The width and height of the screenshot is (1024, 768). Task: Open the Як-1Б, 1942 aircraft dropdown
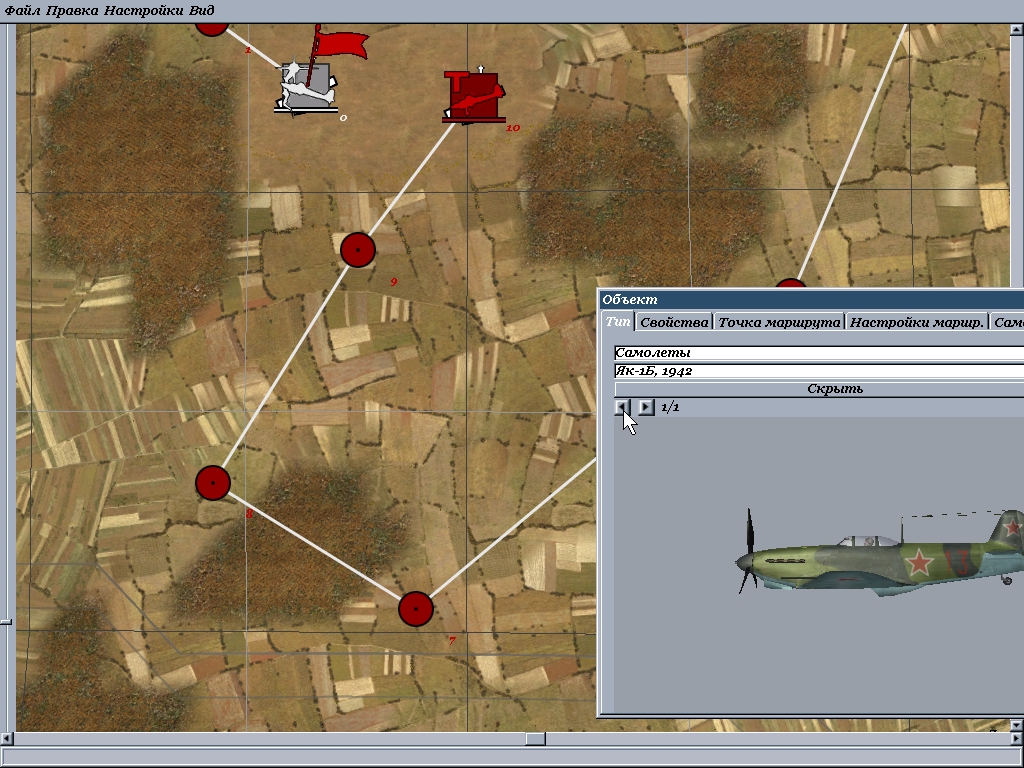(819, 371)
